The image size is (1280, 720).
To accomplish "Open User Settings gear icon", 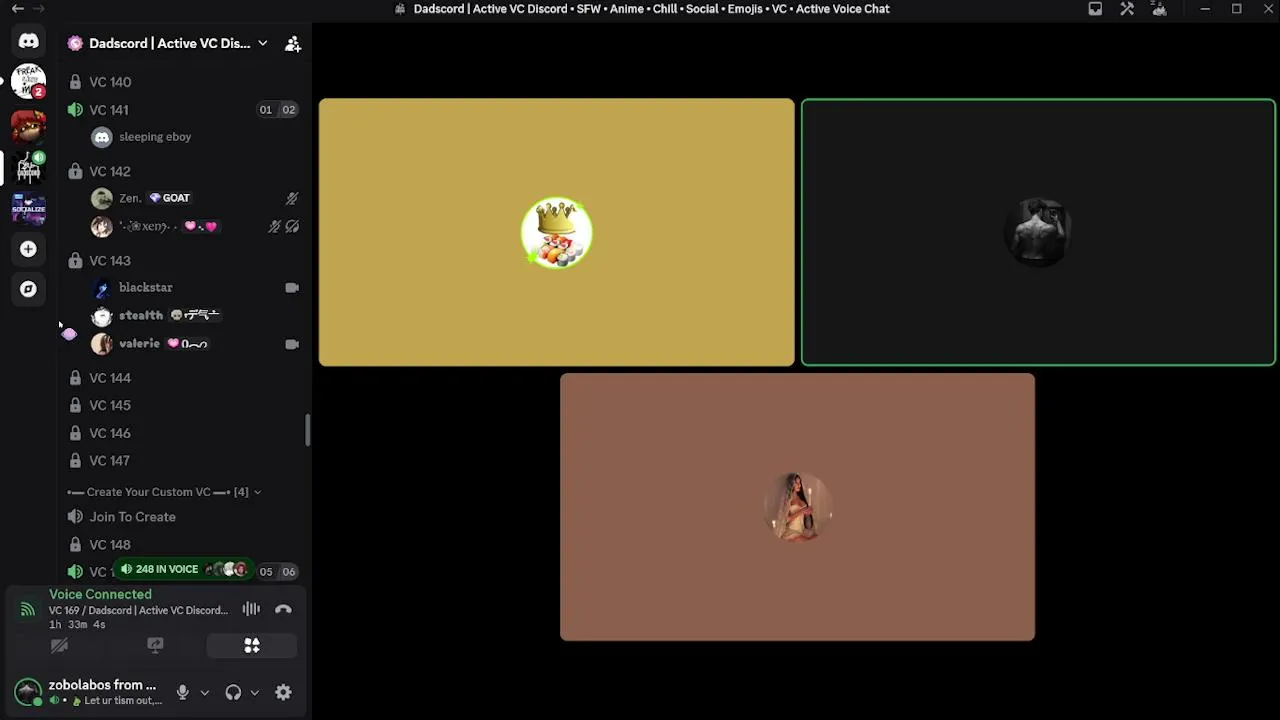I will (283, 692).
